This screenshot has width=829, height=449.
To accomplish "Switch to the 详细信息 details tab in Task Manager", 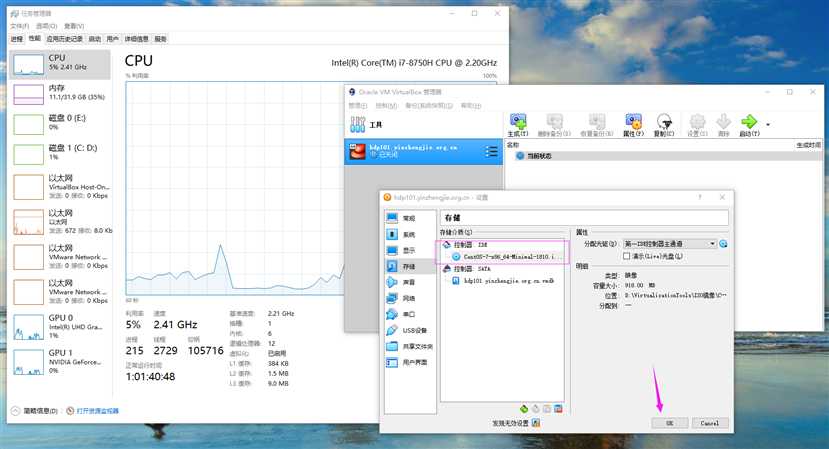I will tap(136, 39).
